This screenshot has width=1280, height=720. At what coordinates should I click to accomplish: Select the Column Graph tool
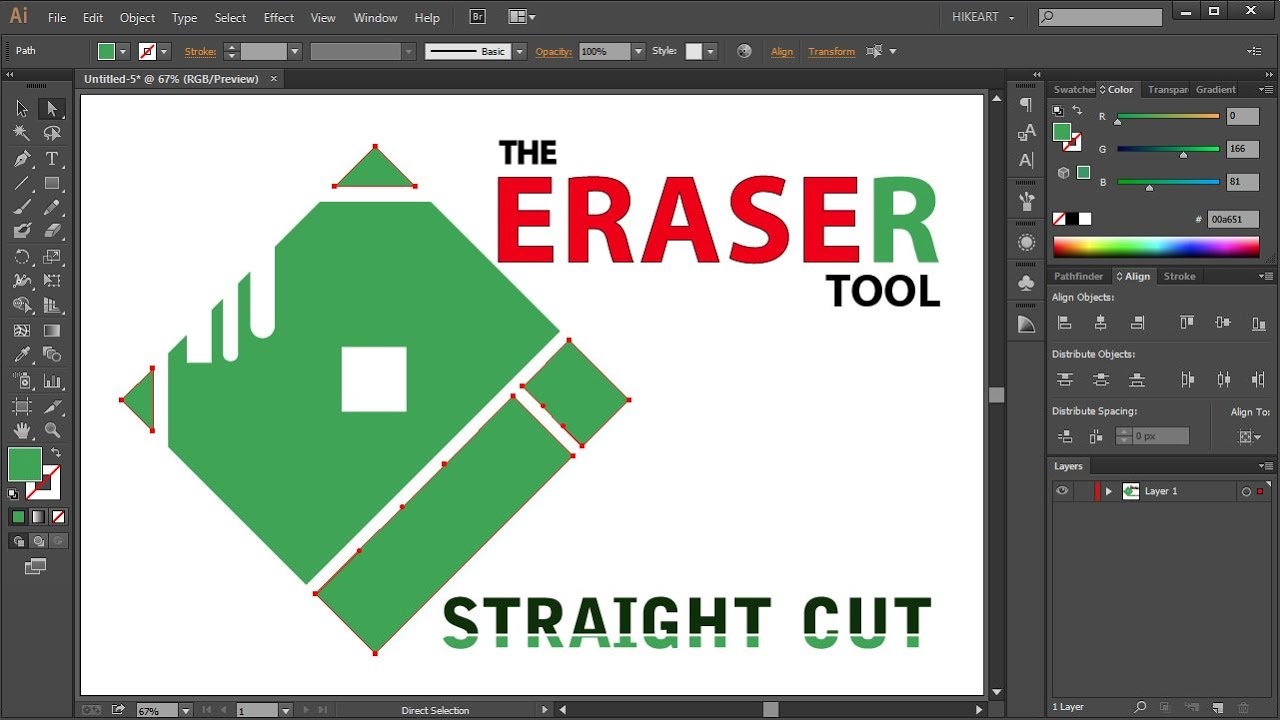52,381
